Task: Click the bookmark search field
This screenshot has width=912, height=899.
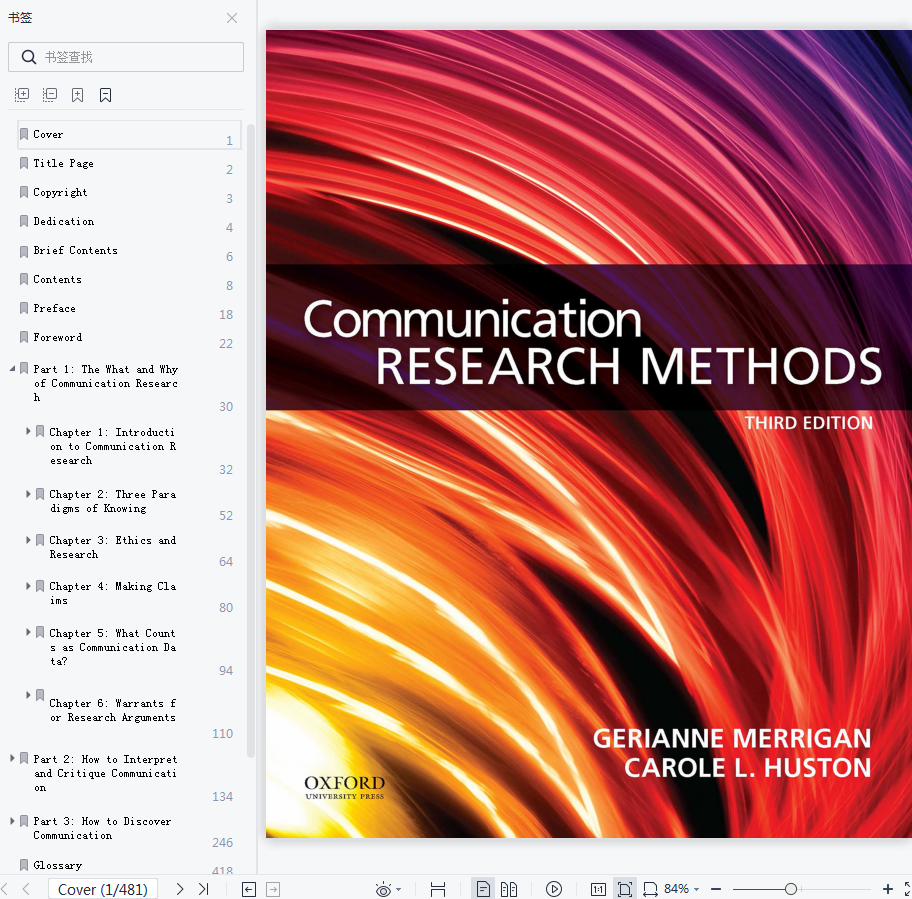Action: point(126,57)
